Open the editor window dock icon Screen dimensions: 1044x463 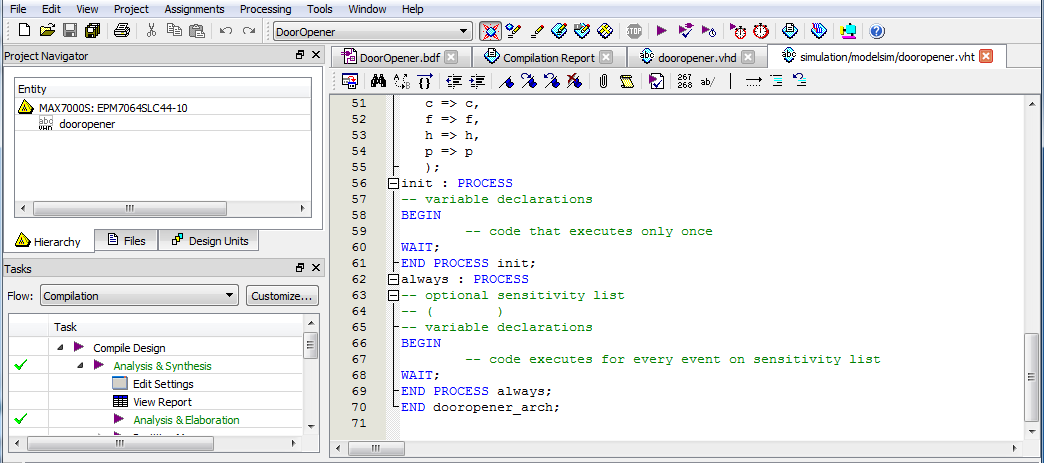pos(350,81)
